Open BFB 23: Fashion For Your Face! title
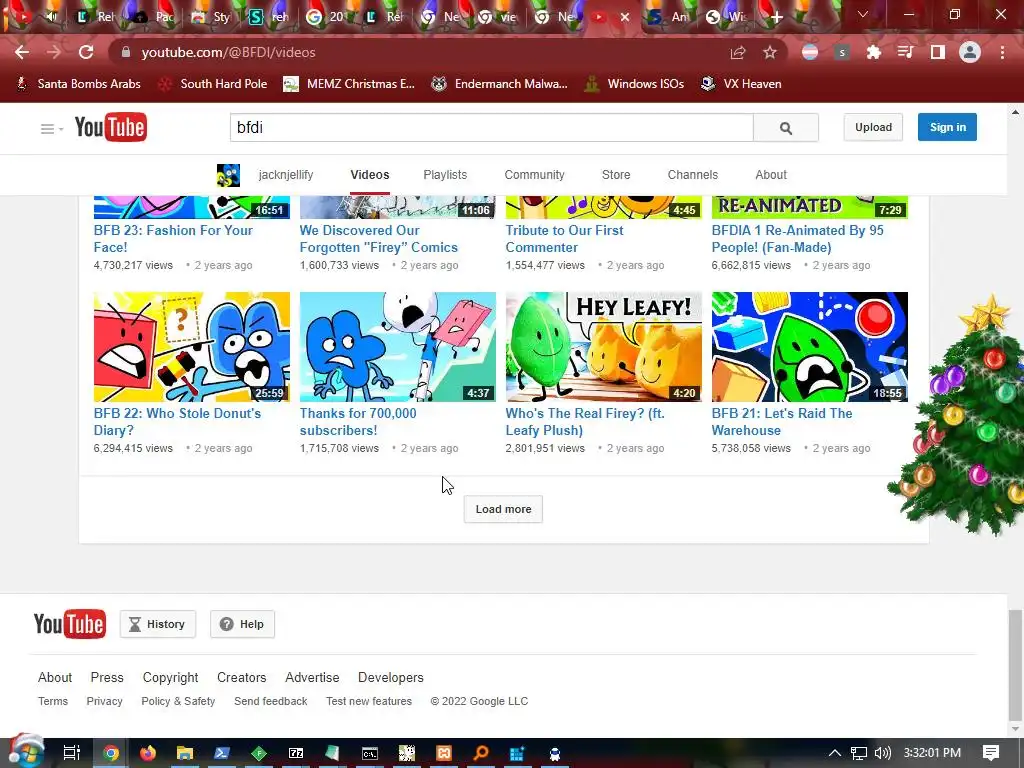Screen dimensions: 1024x768 tap(173, 239)
